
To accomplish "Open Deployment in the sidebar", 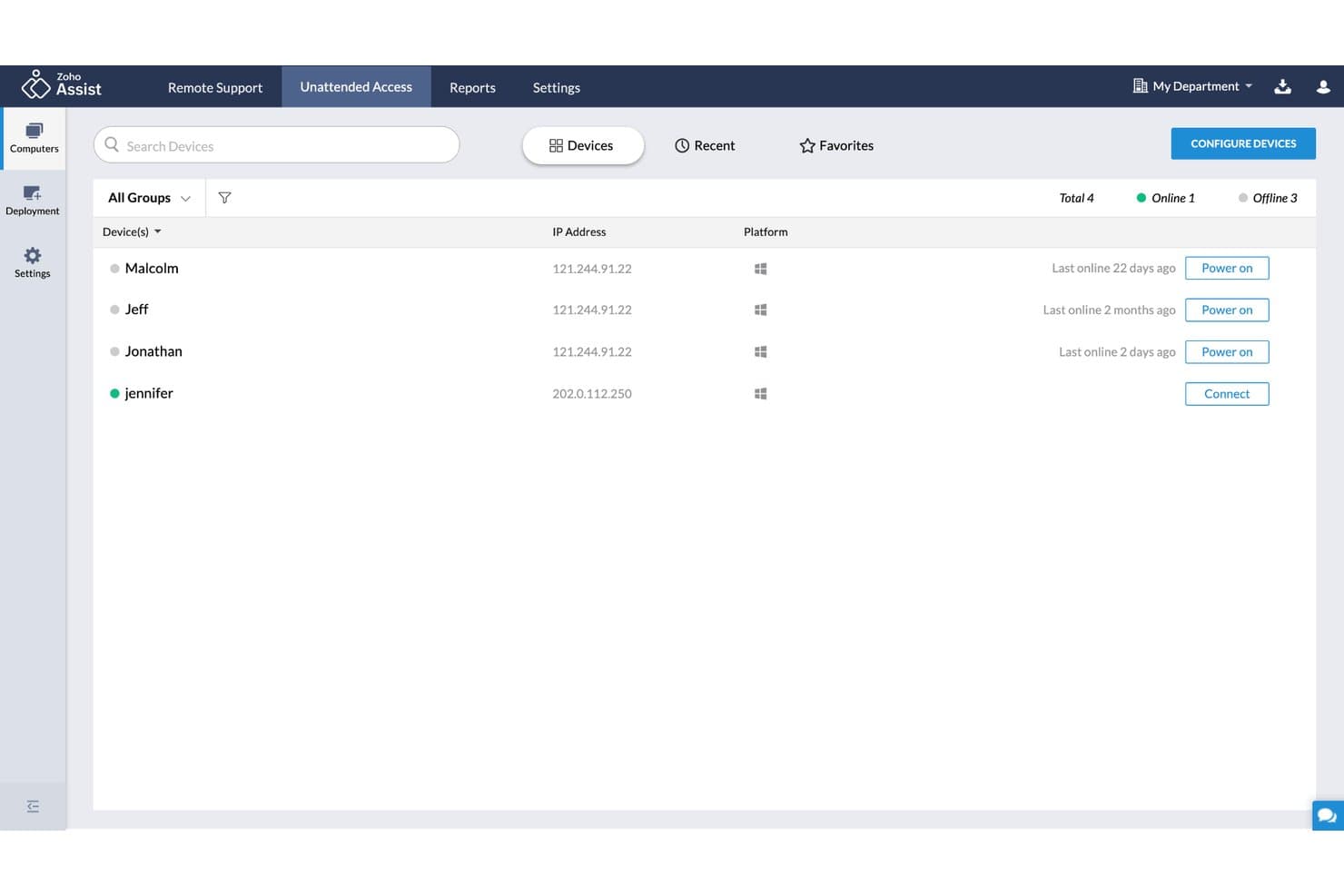I will tap(33, 201).
